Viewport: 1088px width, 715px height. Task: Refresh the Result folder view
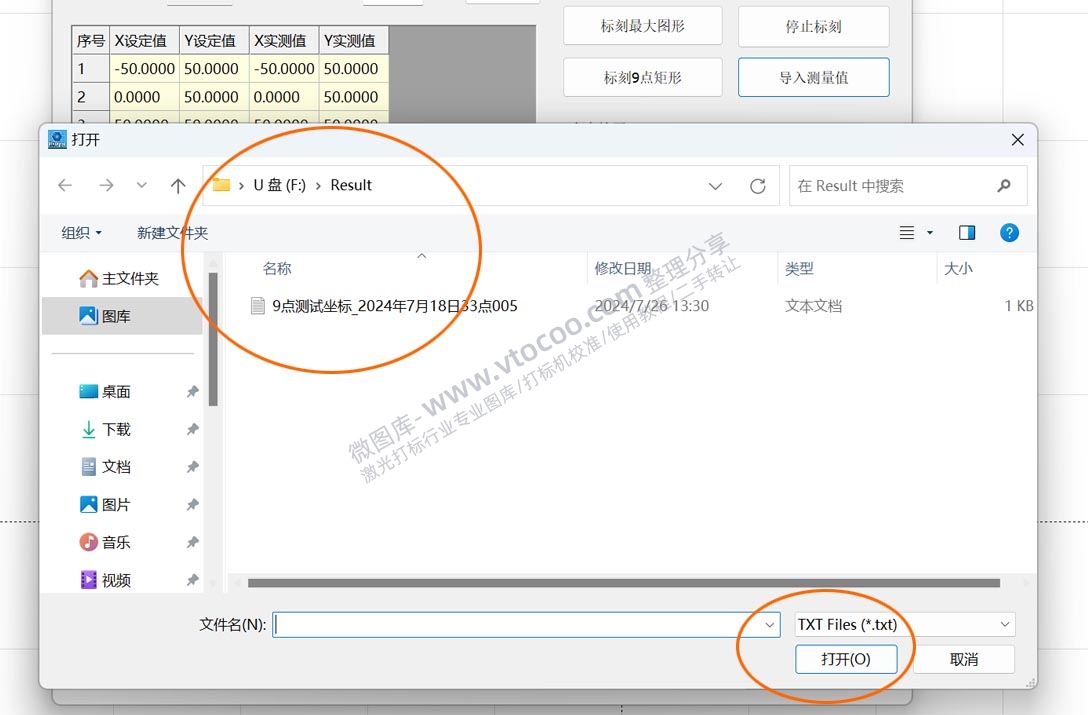click(757, 185)
